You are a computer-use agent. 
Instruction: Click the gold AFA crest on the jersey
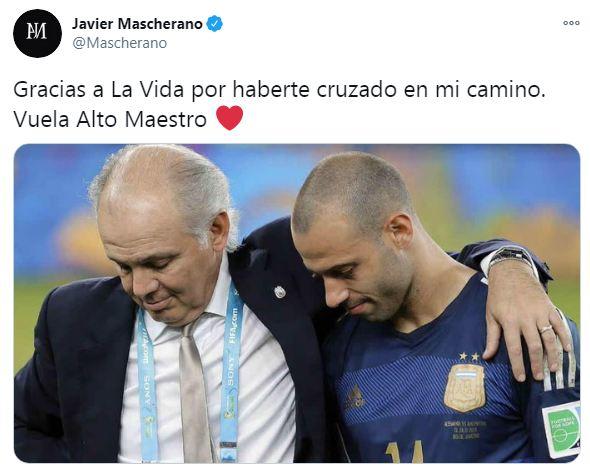pyautogui.click(x=464, y=388)
